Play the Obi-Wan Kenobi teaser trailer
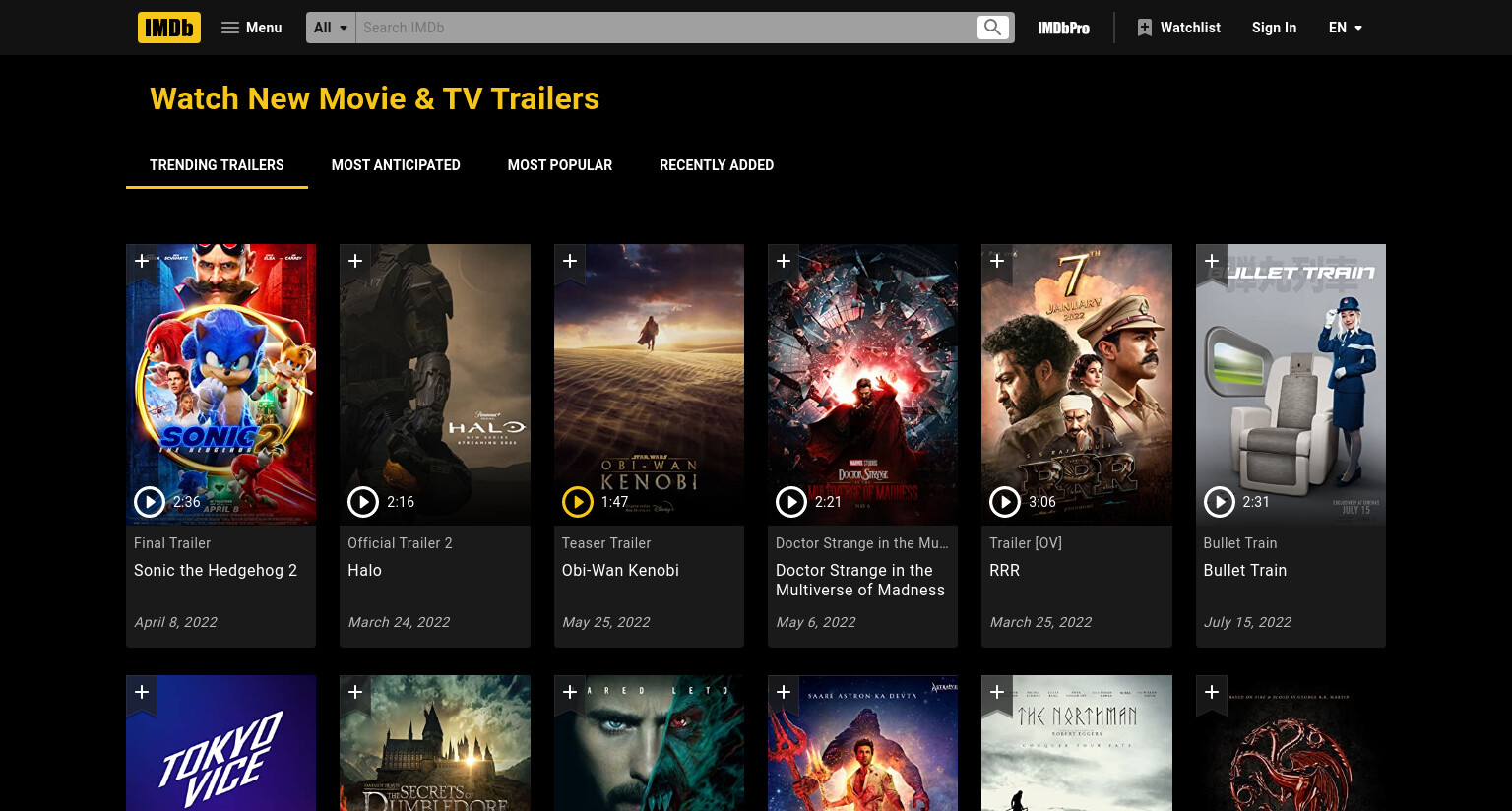This screenshot has height=811, width=1512. (578, 502)
